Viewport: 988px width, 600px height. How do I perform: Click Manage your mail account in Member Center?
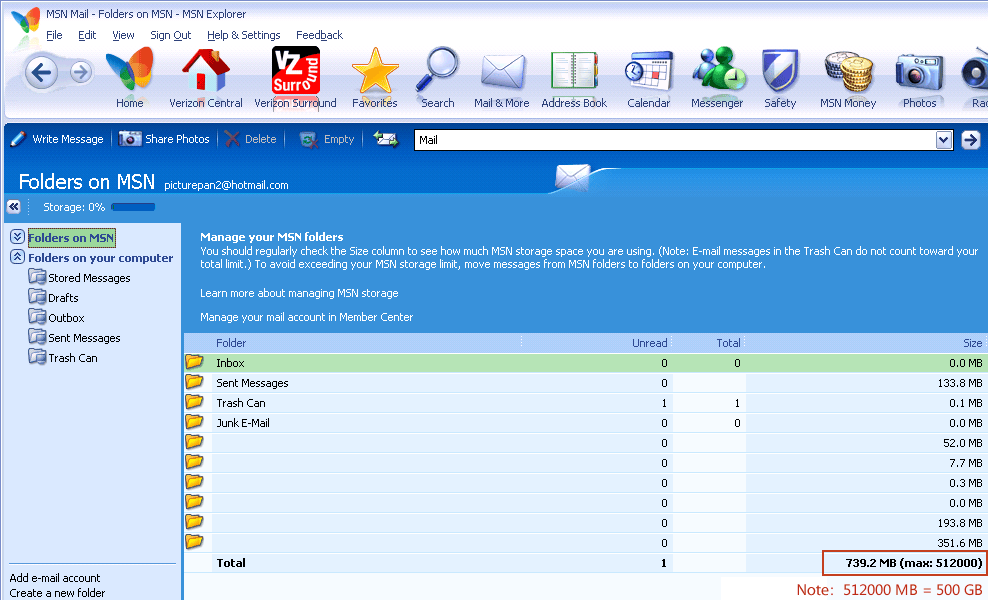(306, 317)
